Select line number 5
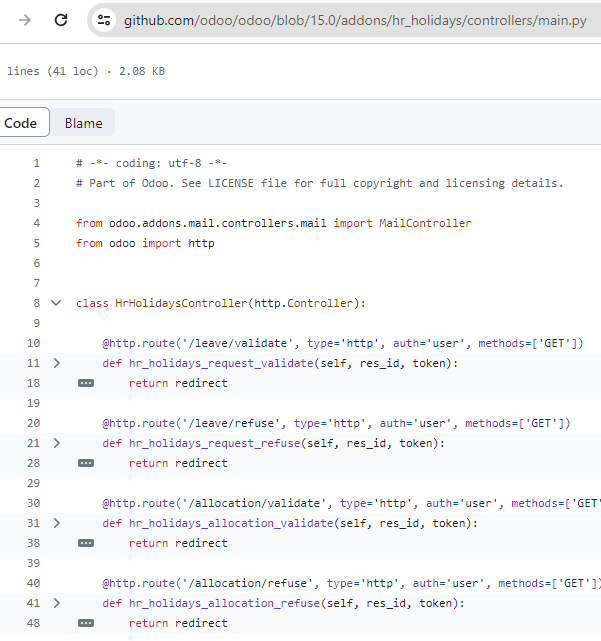Screen dimensions: 601x641 coord(36,243)
